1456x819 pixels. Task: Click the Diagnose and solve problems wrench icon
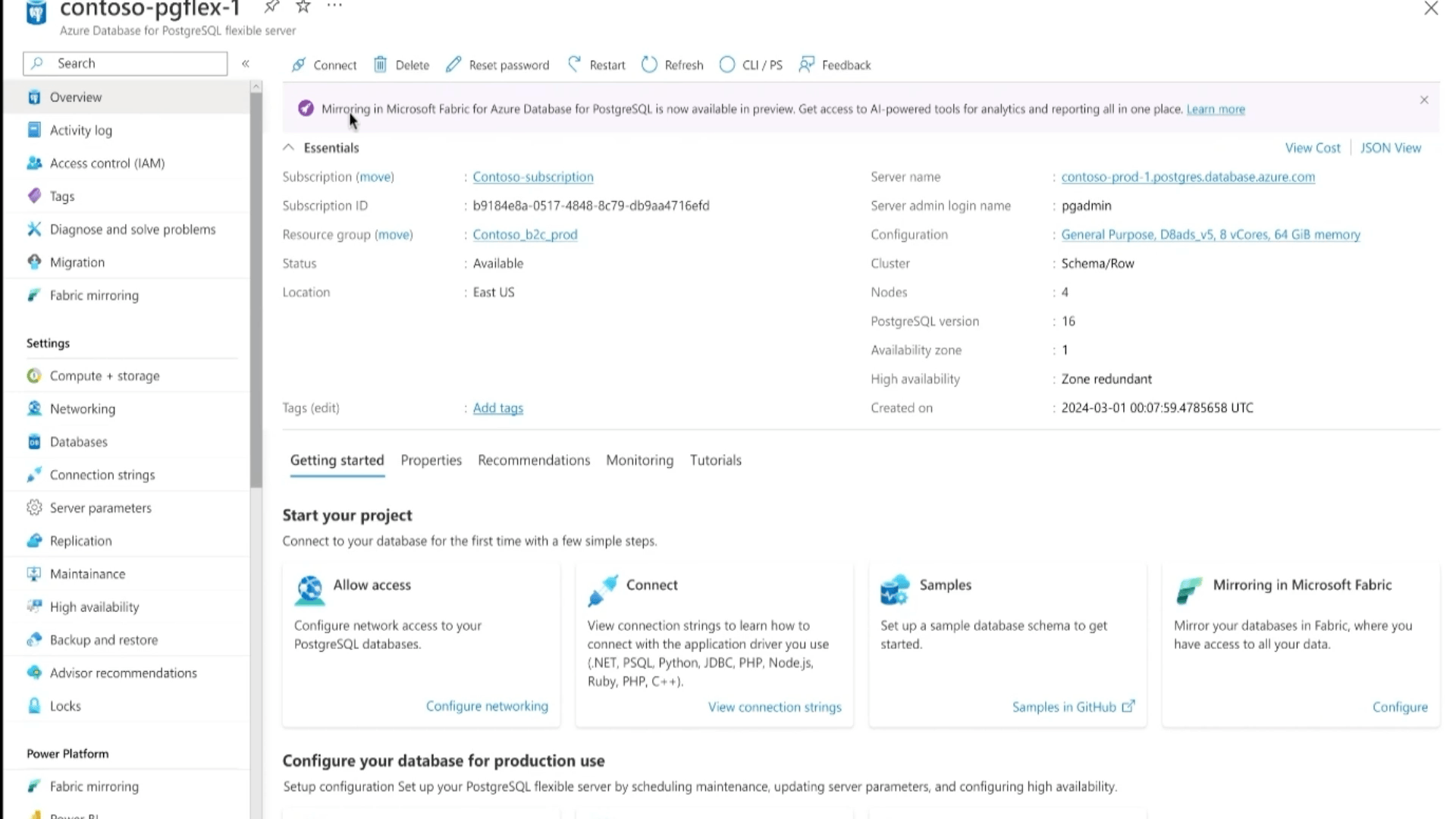click(x=34, y=229)
